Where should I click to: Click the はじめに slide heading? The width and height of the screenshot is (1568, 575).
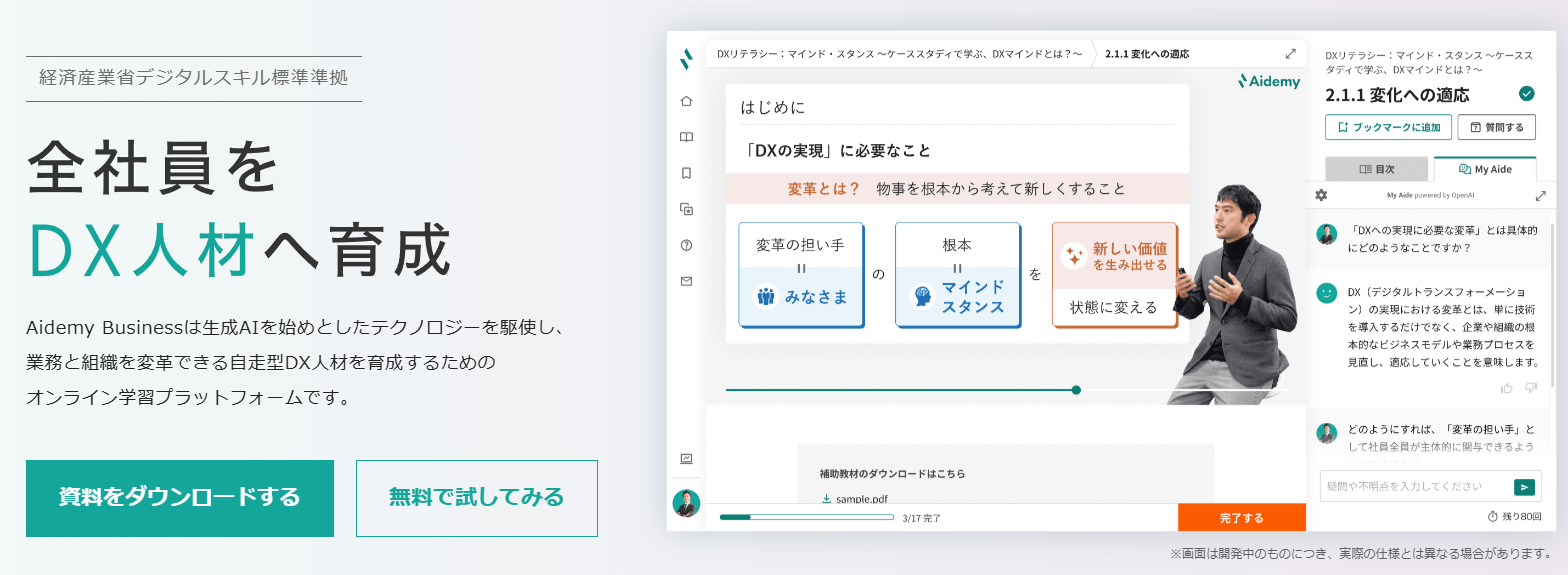tap(773, 106)
